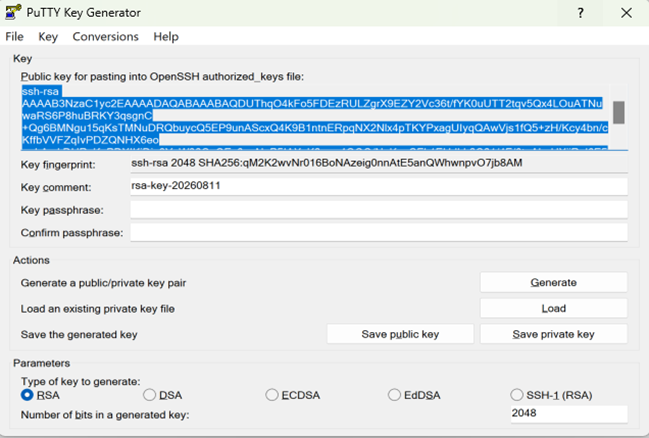The height and width of the screenshot is (438, 649).
Task: Open the File menu
Action: (x=14, y=36)
